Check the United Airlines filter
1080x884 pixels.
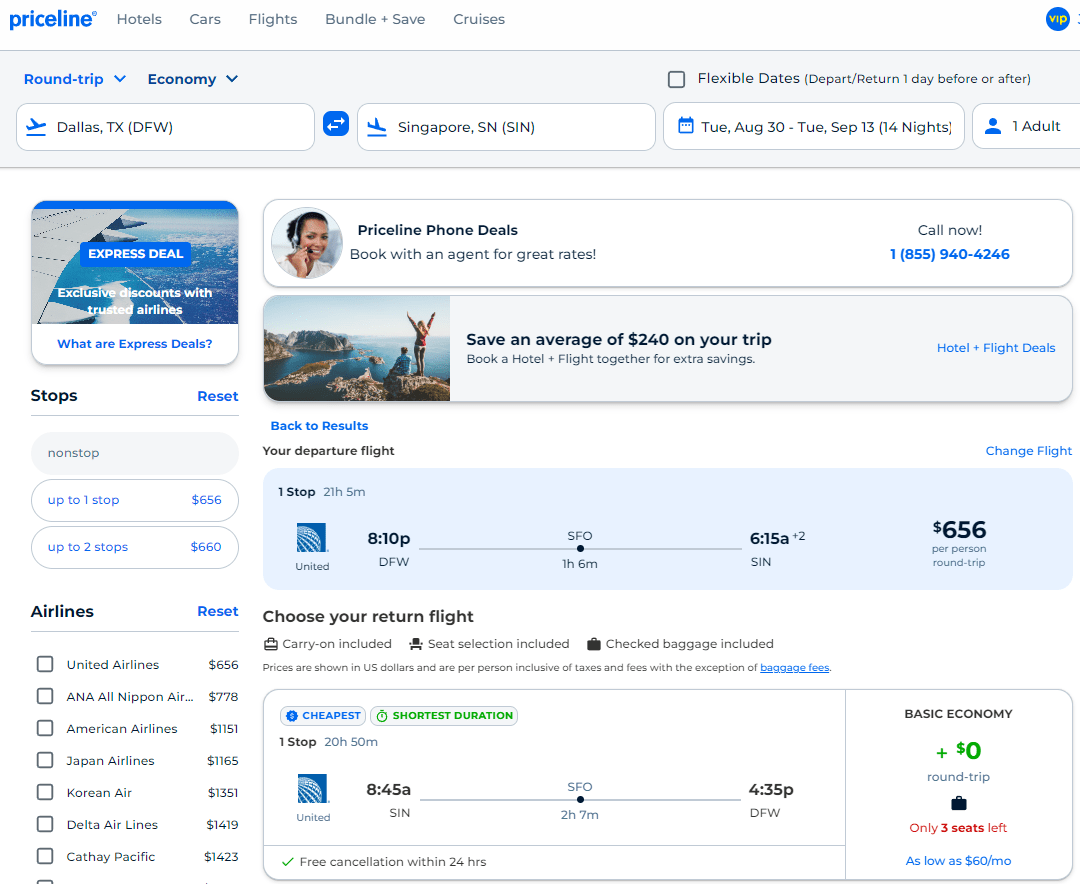[44, 664]
